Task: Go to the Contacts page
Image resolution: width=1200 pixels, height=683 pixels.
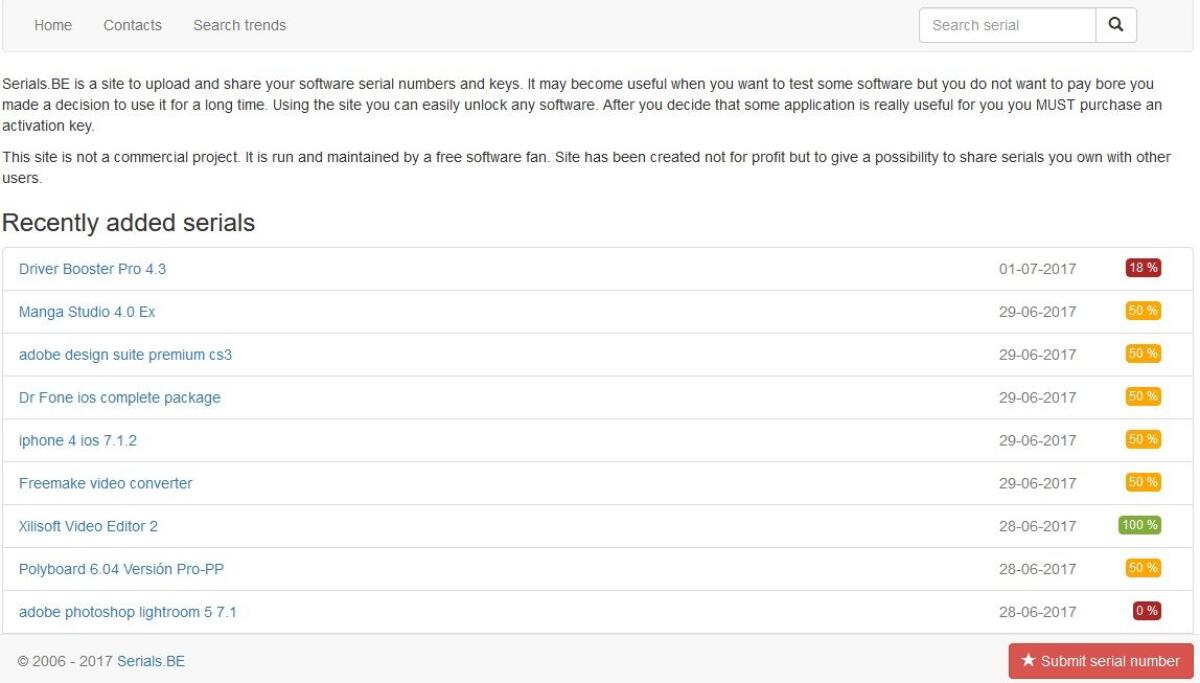Action: point(132,25)
